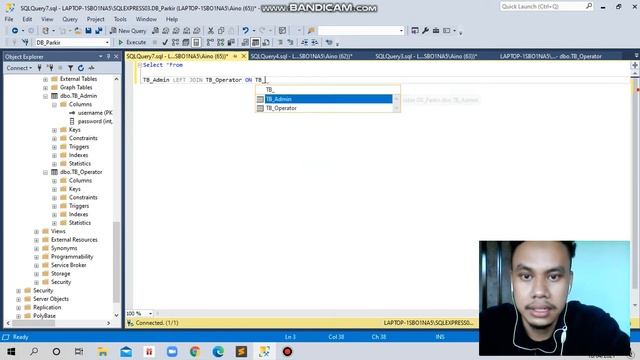Open a file with the folder icon
The height and width of the screenshot is (360, 640).
click(77, 31)
